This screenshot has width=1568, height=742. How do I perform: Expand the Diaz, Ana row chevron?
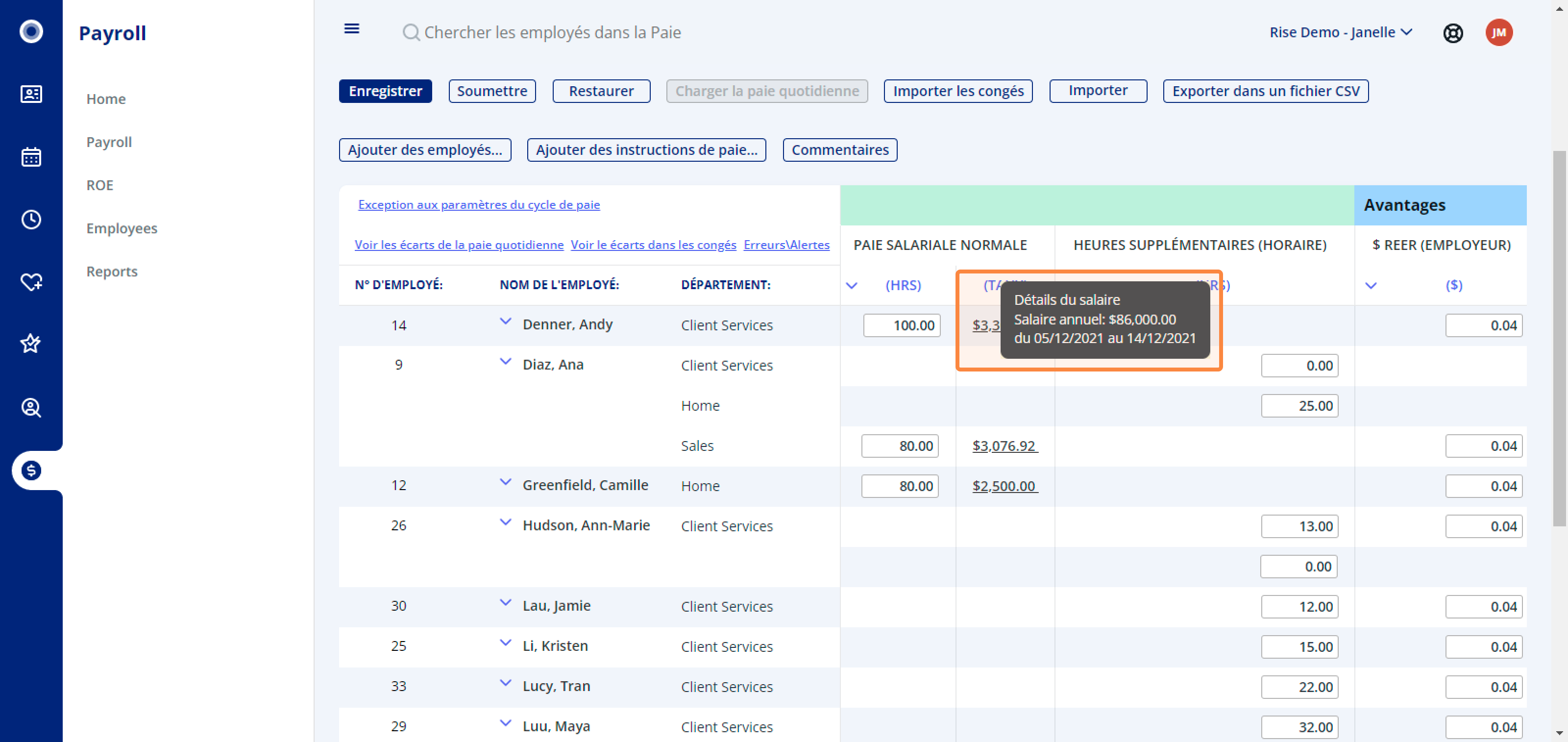pyautogui.click(x=505, y=362)
